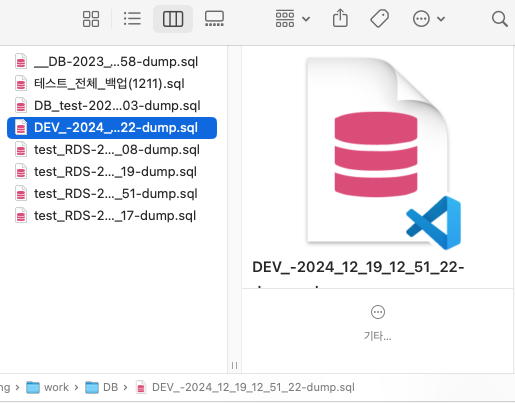Click the 기타... more actions button
The width and height of the screenshot is (515, 403).
[378, 323]
